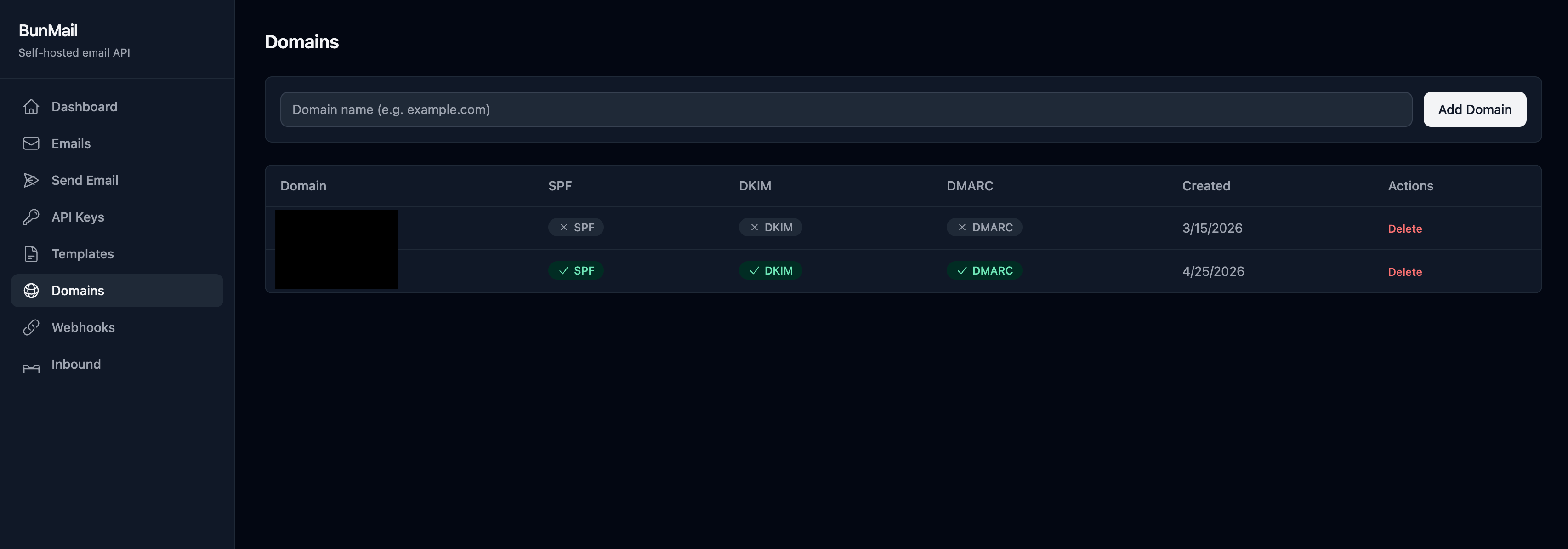
Task: Navigate to API Keys
Action: point(117,217)
